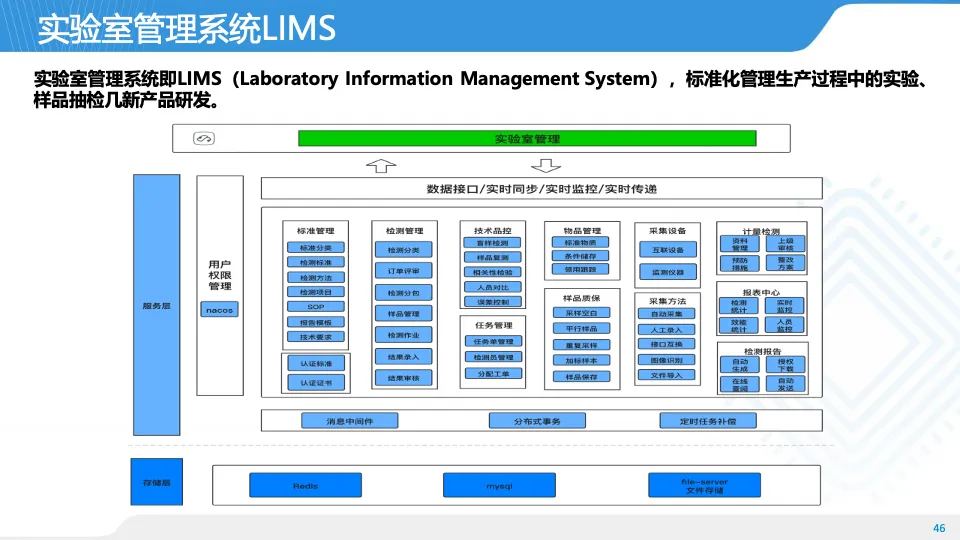Click the 人员对比 box

(x=492, y=287)
